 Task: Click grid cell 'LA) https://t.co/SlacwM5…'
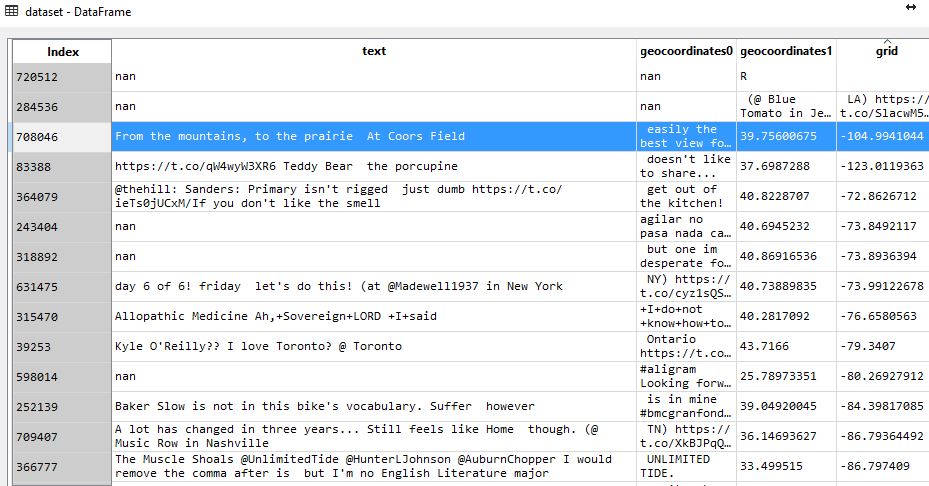[883, 107]
